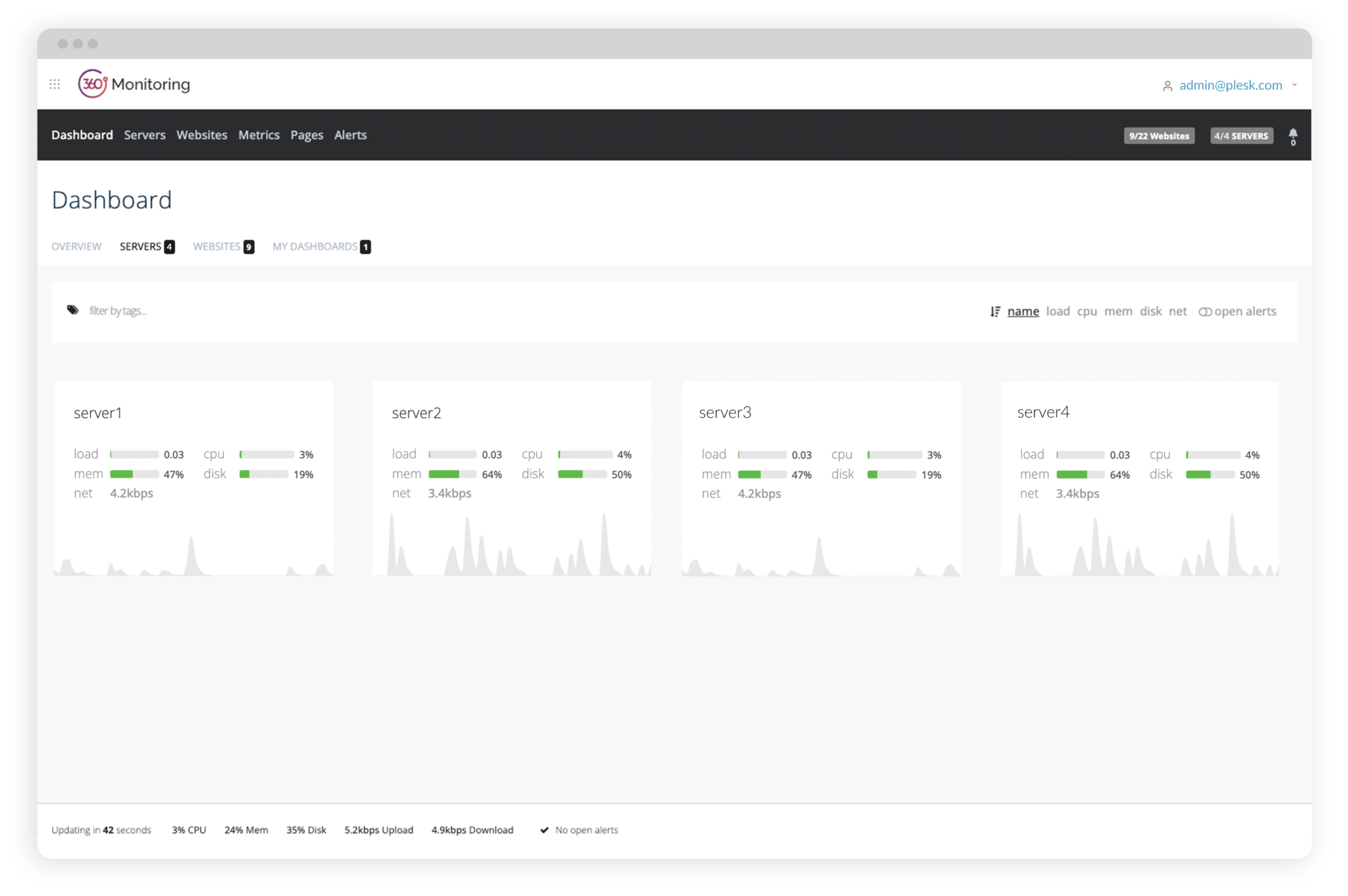Click the tag icon in the filter bar
The image size is (1348, 896).
72,309
